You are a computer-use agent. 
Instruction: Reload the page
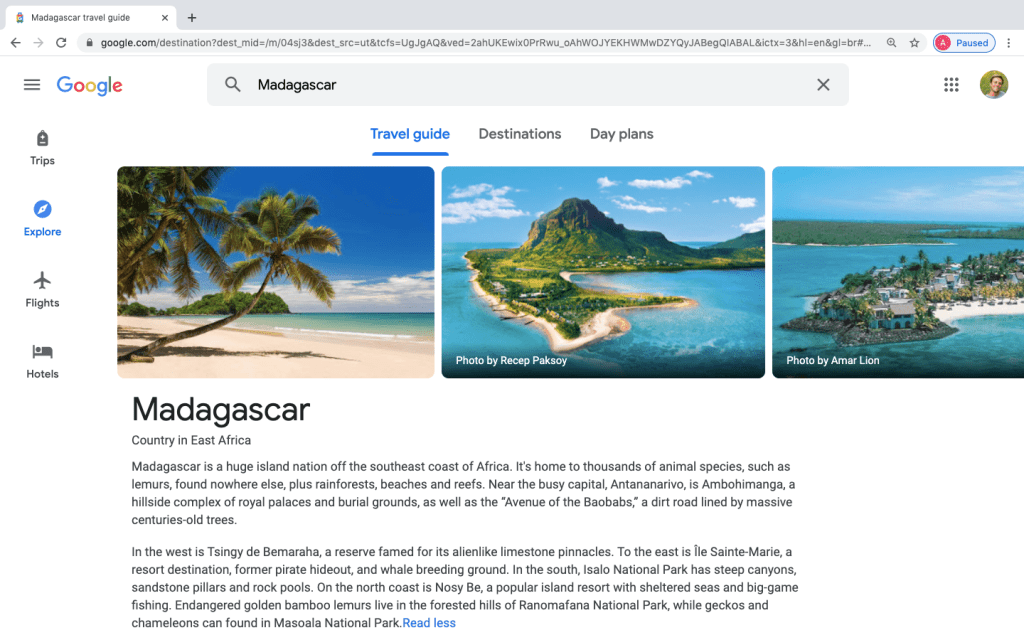tap(61, 43)
